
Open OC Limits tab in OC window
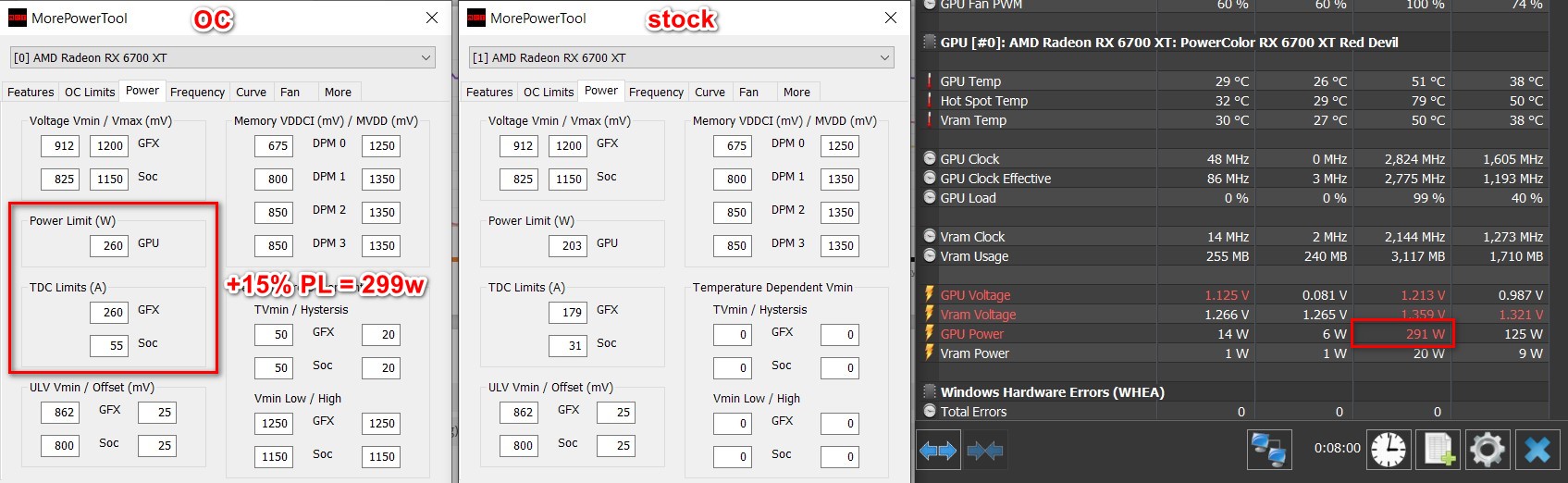tap(90, 92)
